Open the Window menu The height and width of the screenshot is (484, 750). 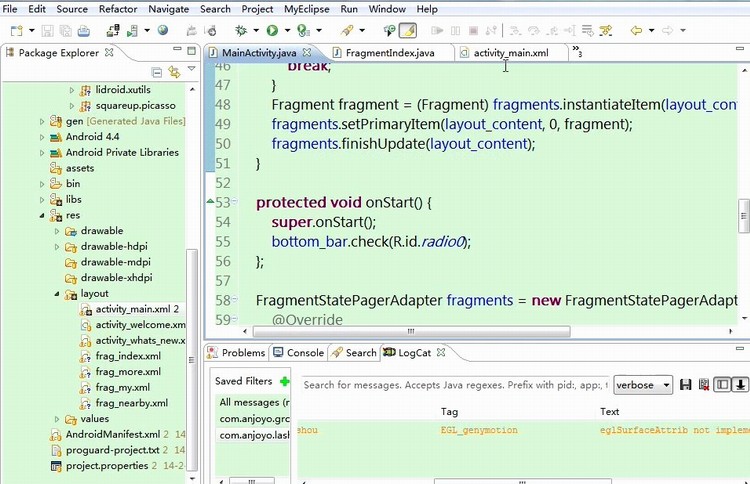click(x=387, y=9)
